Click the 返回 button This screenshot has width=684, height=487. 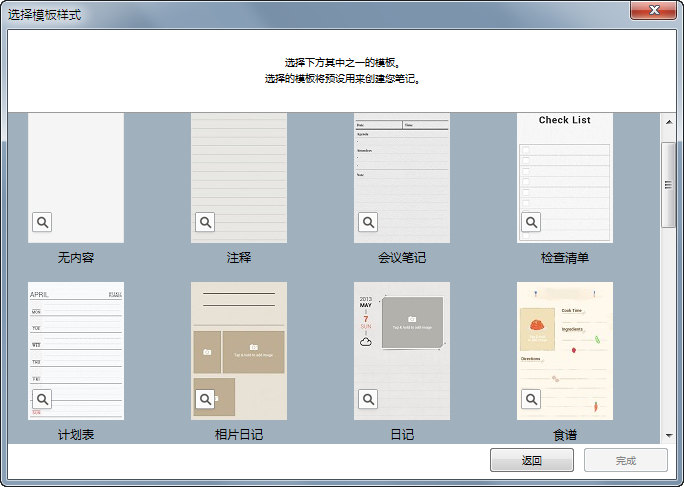(x=531, y=460)
